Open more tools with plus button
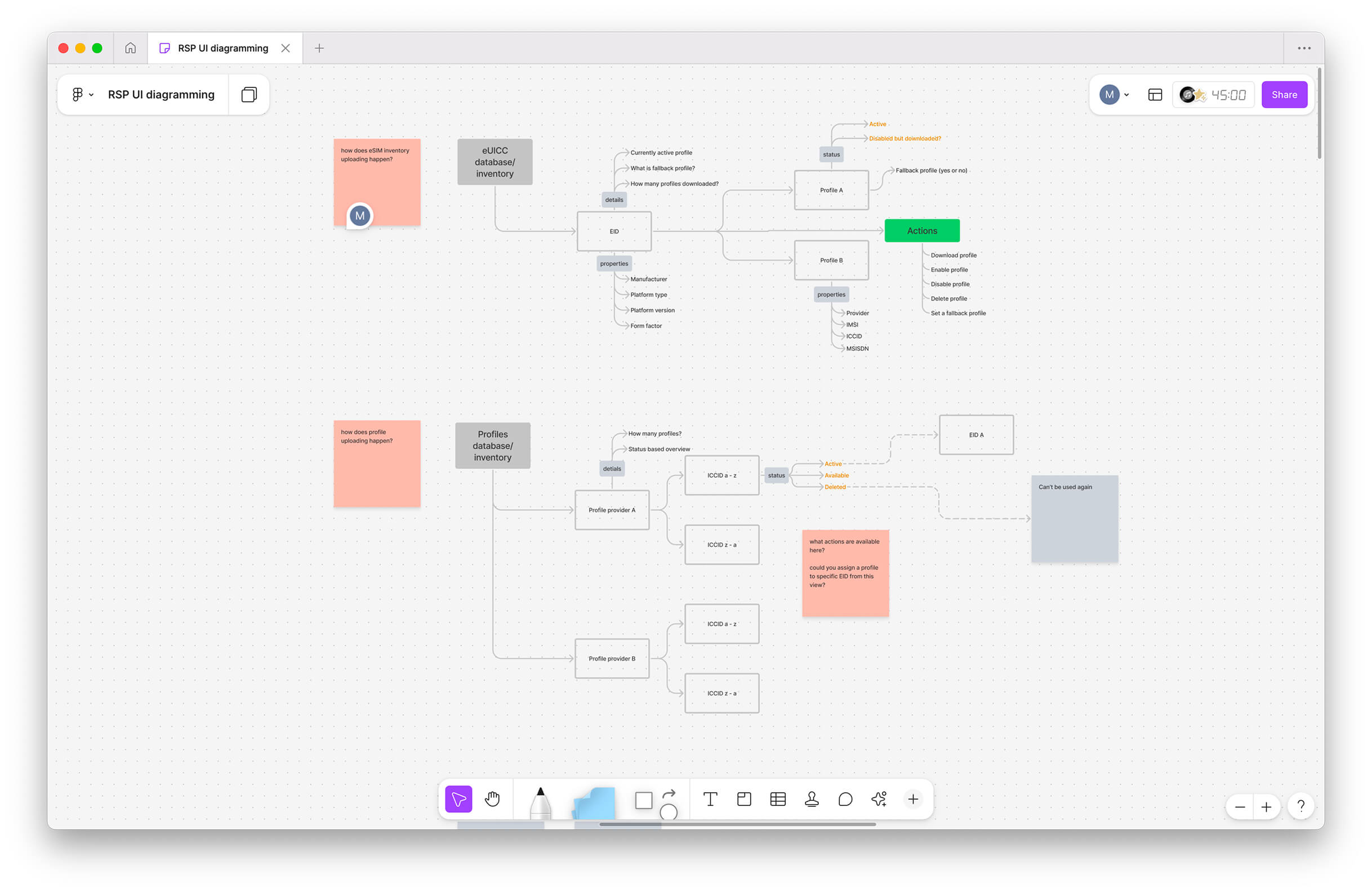Screen dimensions: 1372x892 tap(912, 799)
